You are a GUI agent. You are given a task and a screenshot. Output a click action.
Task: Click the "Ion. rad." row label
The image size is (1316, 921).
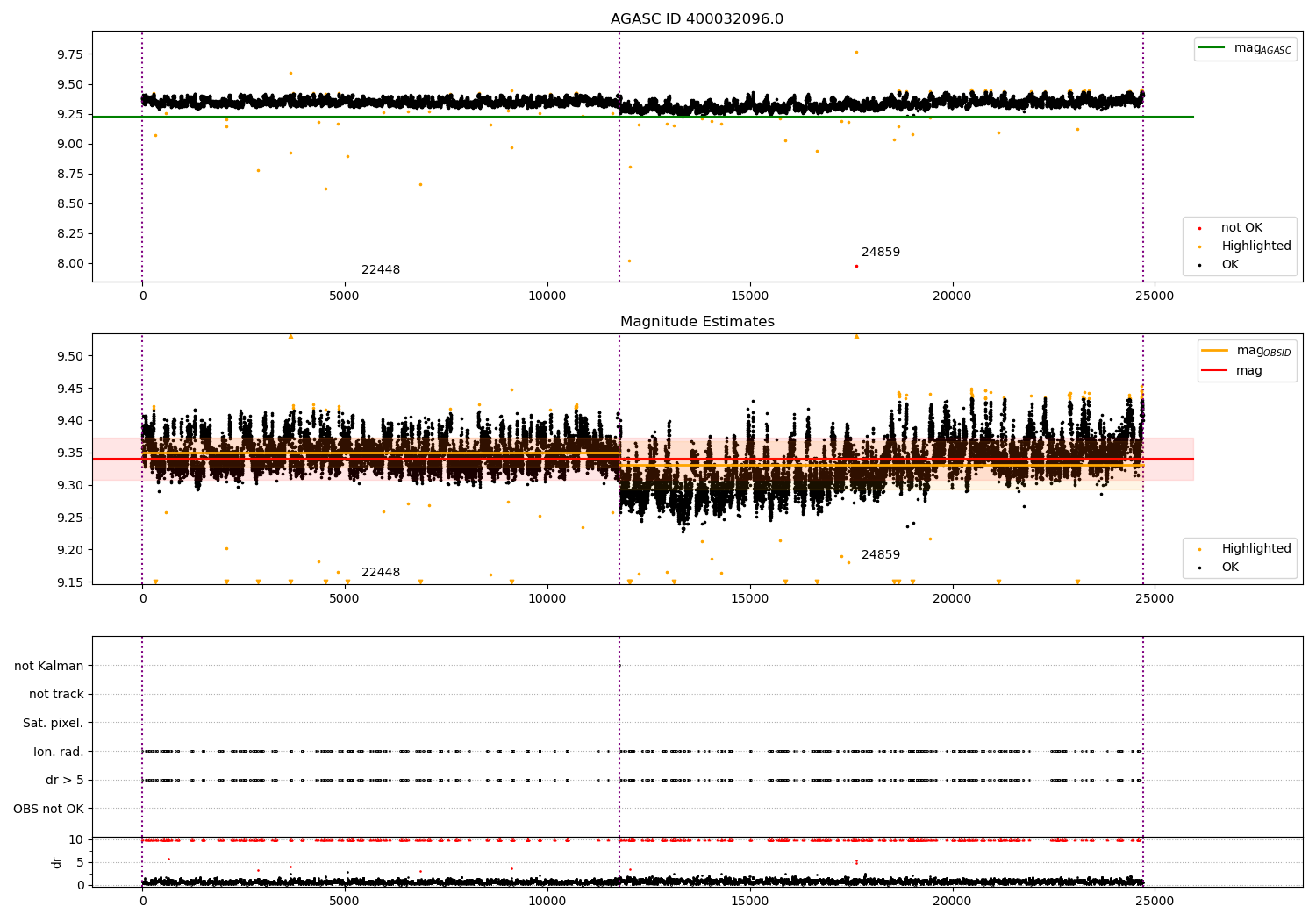(59, 752)
